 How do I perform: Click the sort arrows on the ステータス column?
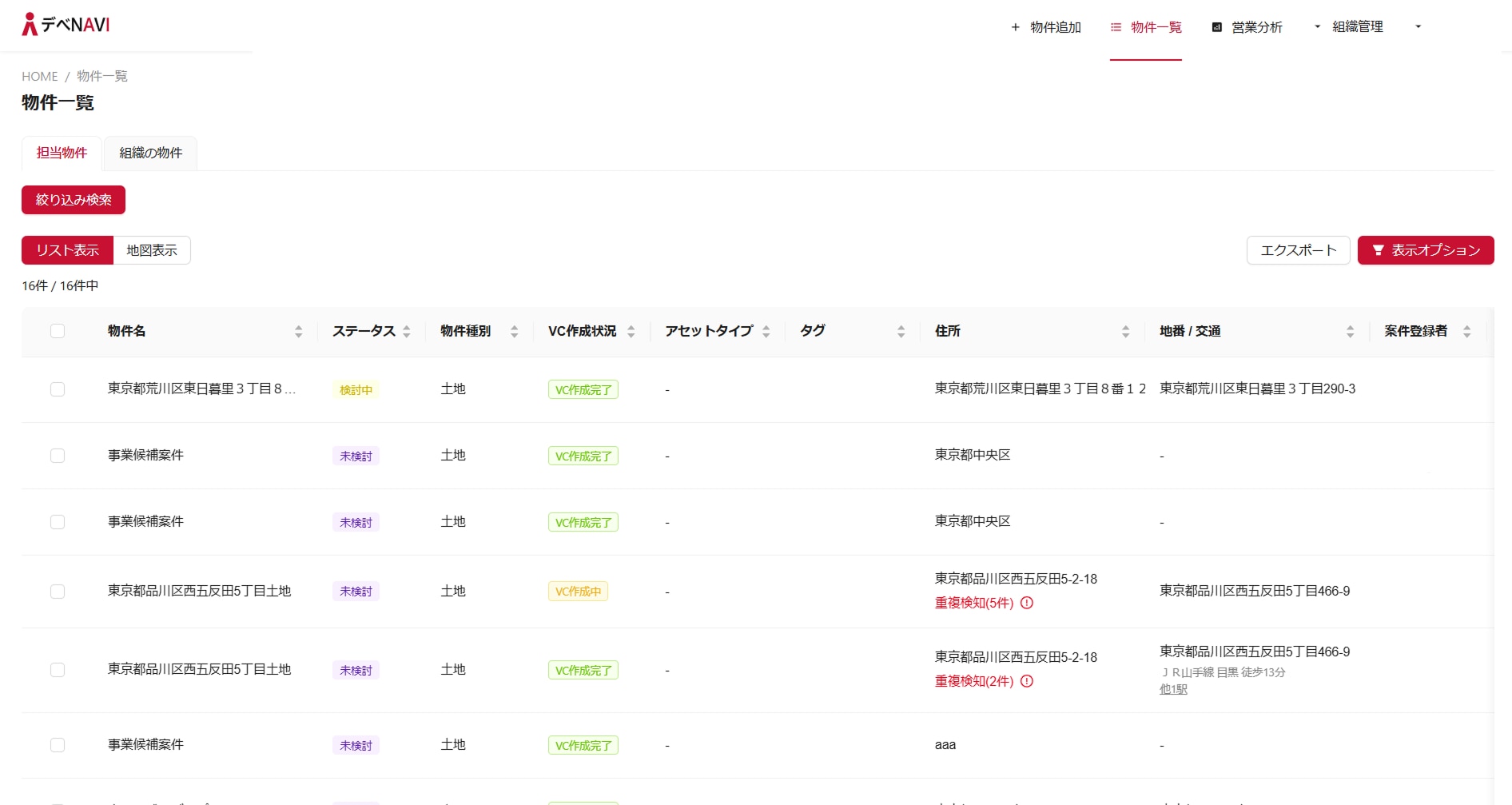[x=408, y=330]
